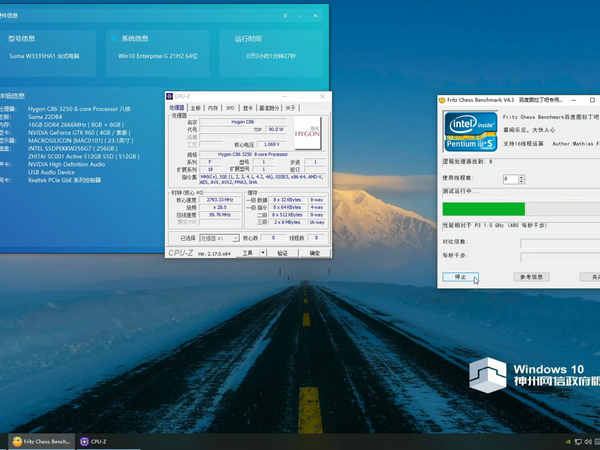
Task: Click the 参考信息 button in Fritz Chess
Action: 531,277
